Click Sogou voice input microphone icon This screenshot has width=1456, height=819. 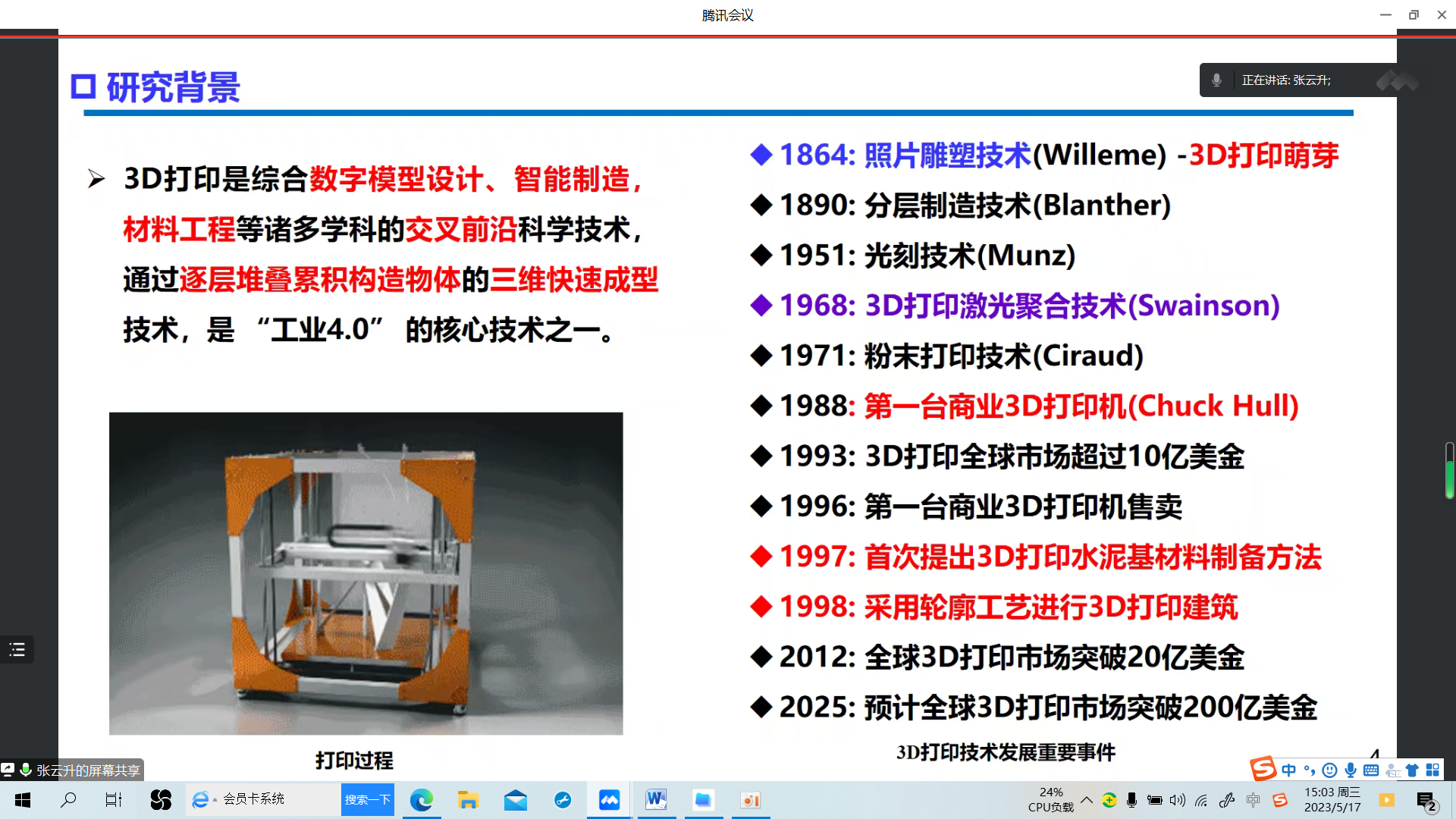(1351, 770)
